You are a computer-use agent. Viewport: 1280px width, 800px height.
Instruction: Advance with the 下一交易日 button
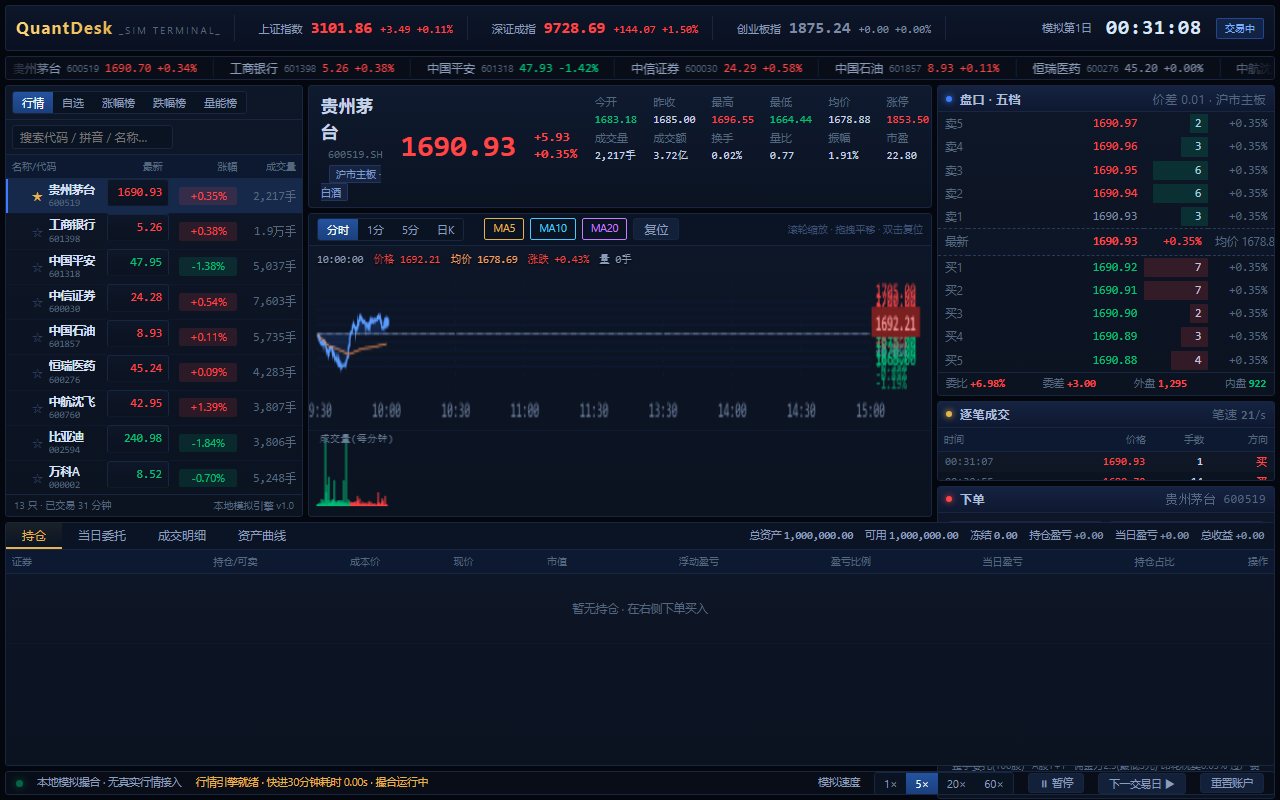point(1141,783)
